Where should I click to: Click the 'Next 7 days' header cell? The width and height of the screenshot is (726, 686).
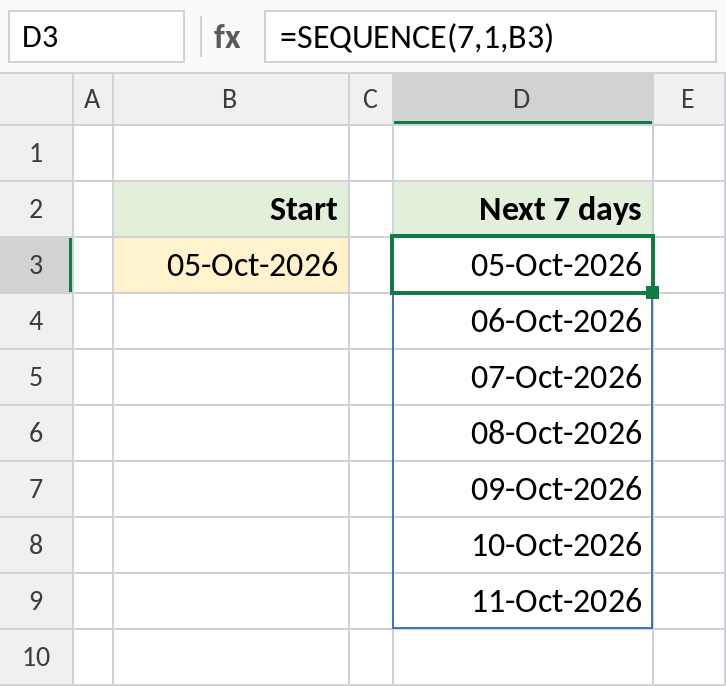tap(523, 209)
